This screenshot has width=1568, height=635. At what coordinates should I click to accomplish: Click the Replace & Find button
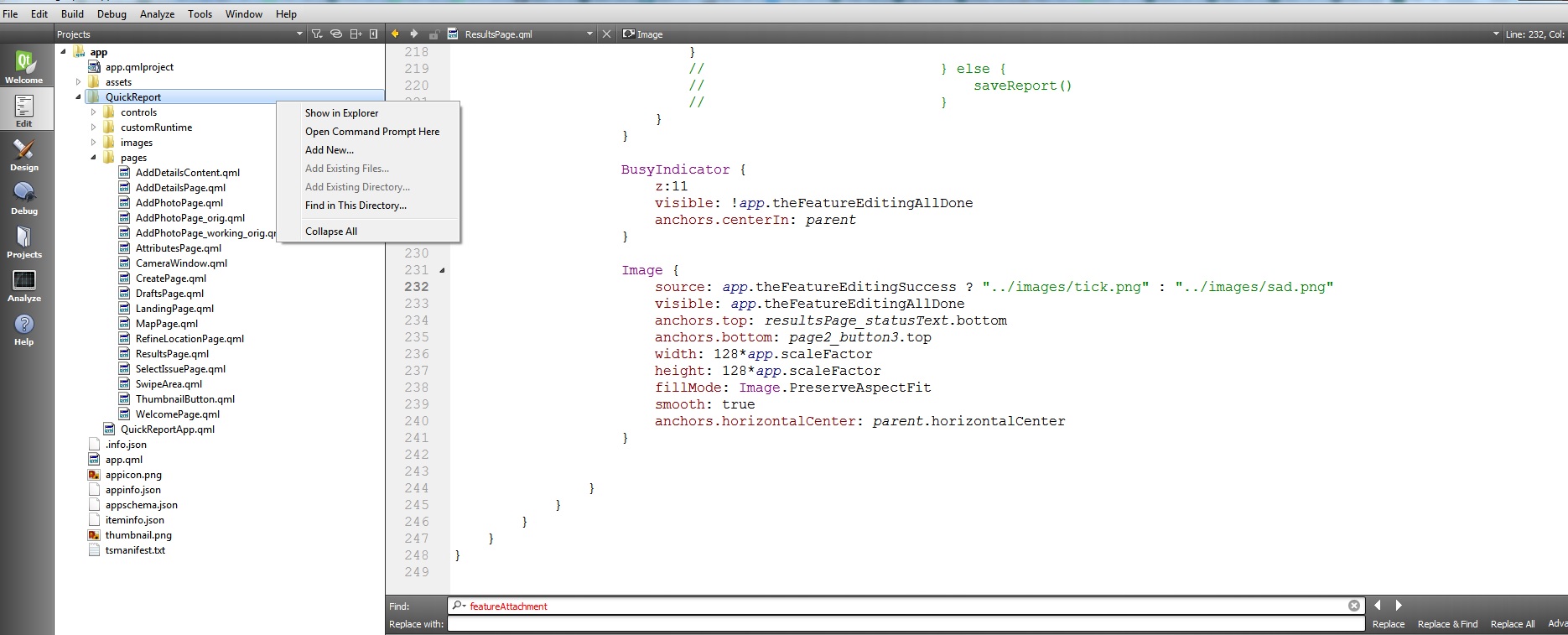[1447, 624]
